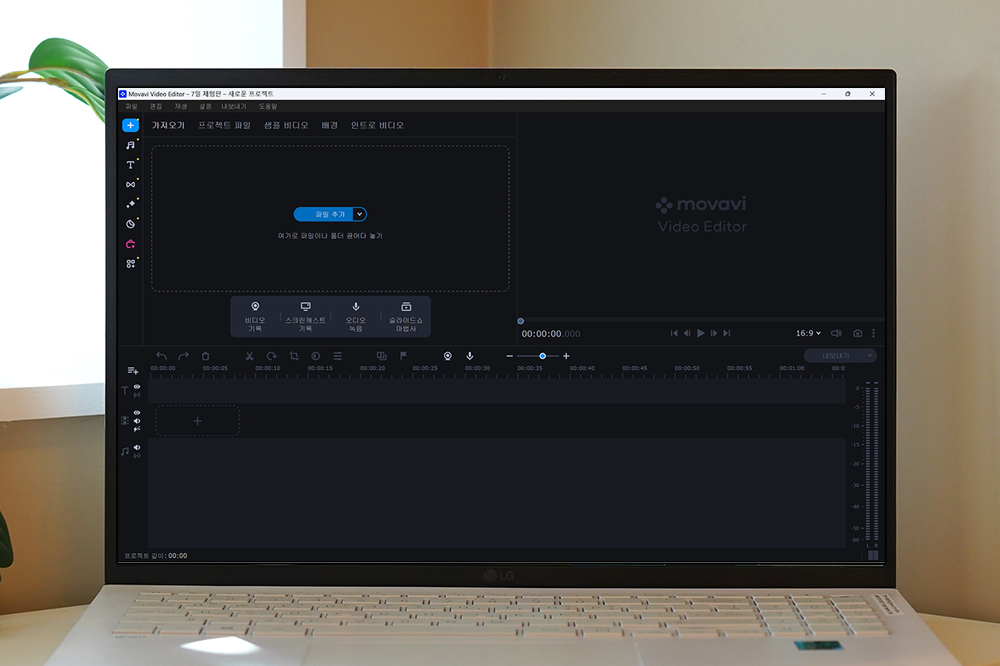Viewport: 1000px width, 666px height.
Task: Mute the video track speaker icon
Action: 136,421
